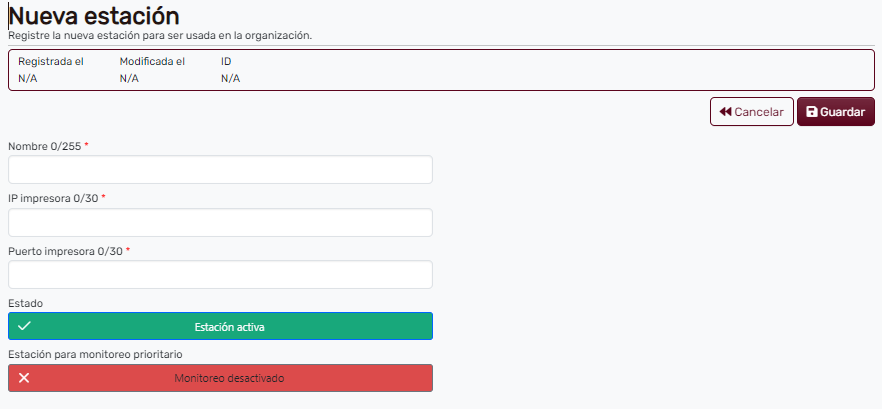Click the floppy disk save icon
The width and height of the screenshot is (882, 409).
coord(812,112)
